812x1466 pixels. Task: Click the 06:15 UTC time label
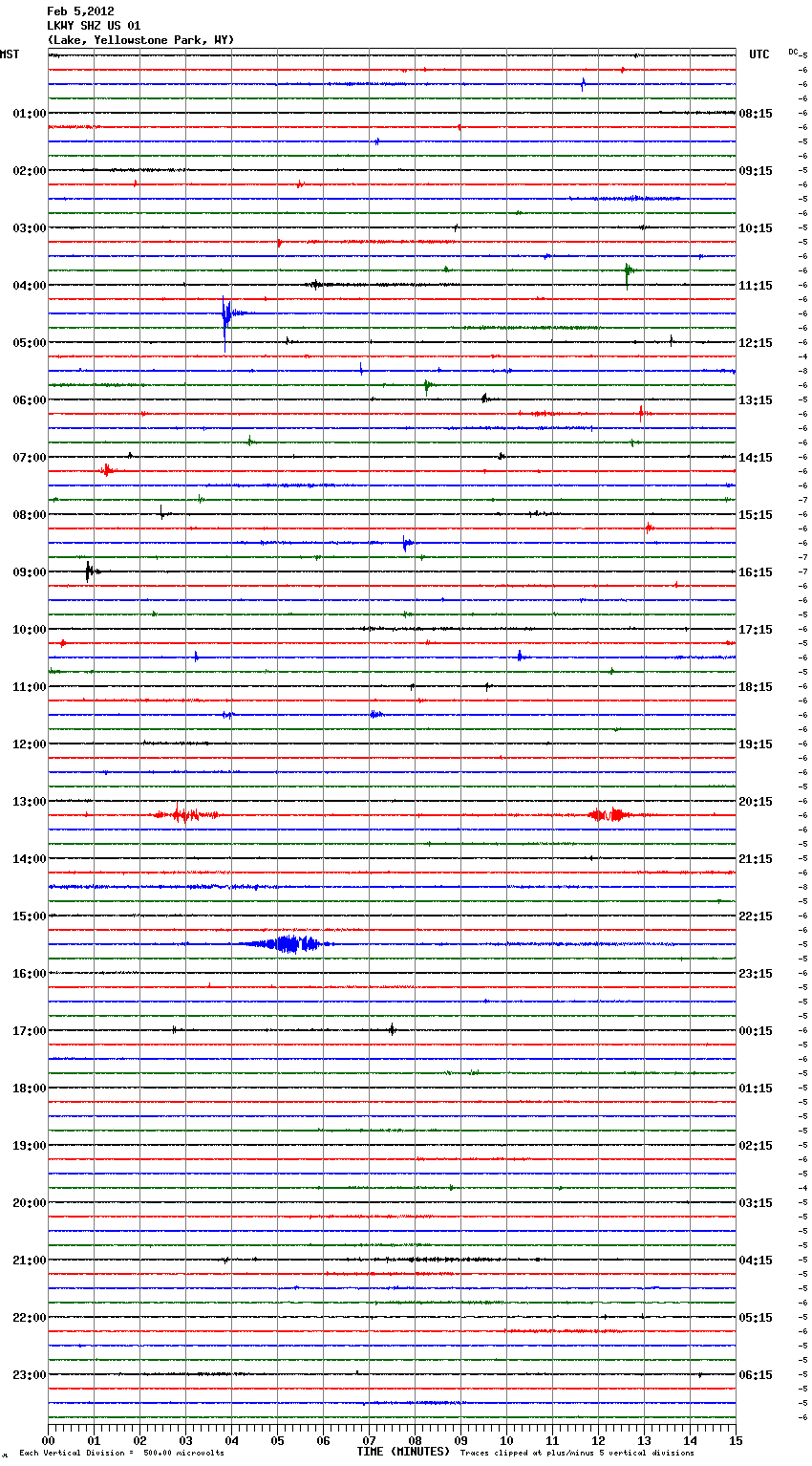click(x=756, y=1375)
